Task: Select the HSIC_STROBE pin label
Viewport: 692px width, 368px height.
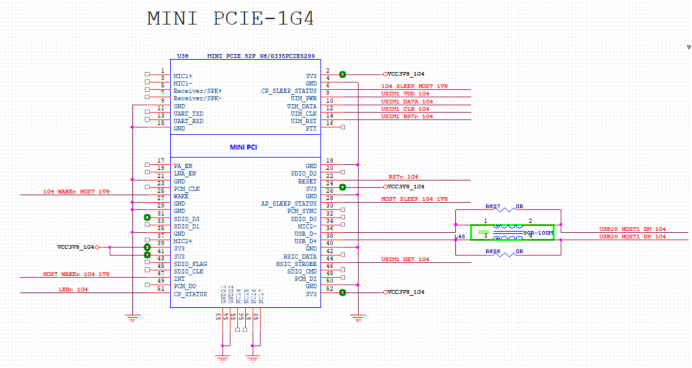Action: [296, 264]
